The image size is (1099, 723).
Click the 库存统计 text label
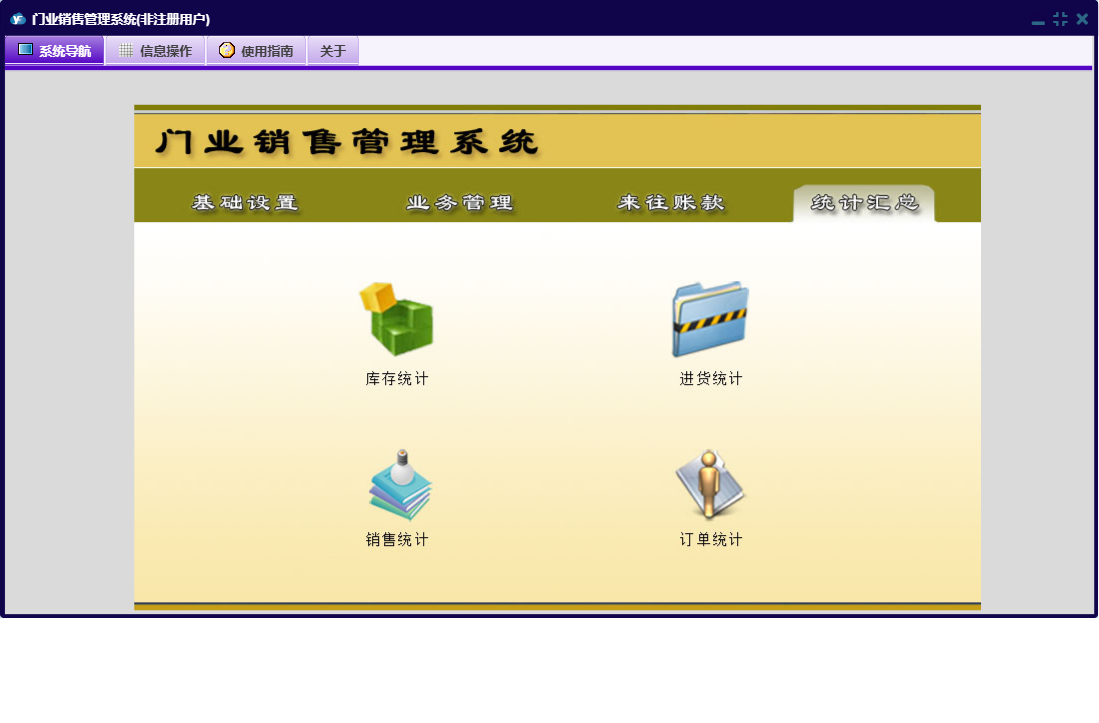coord(397,379)
